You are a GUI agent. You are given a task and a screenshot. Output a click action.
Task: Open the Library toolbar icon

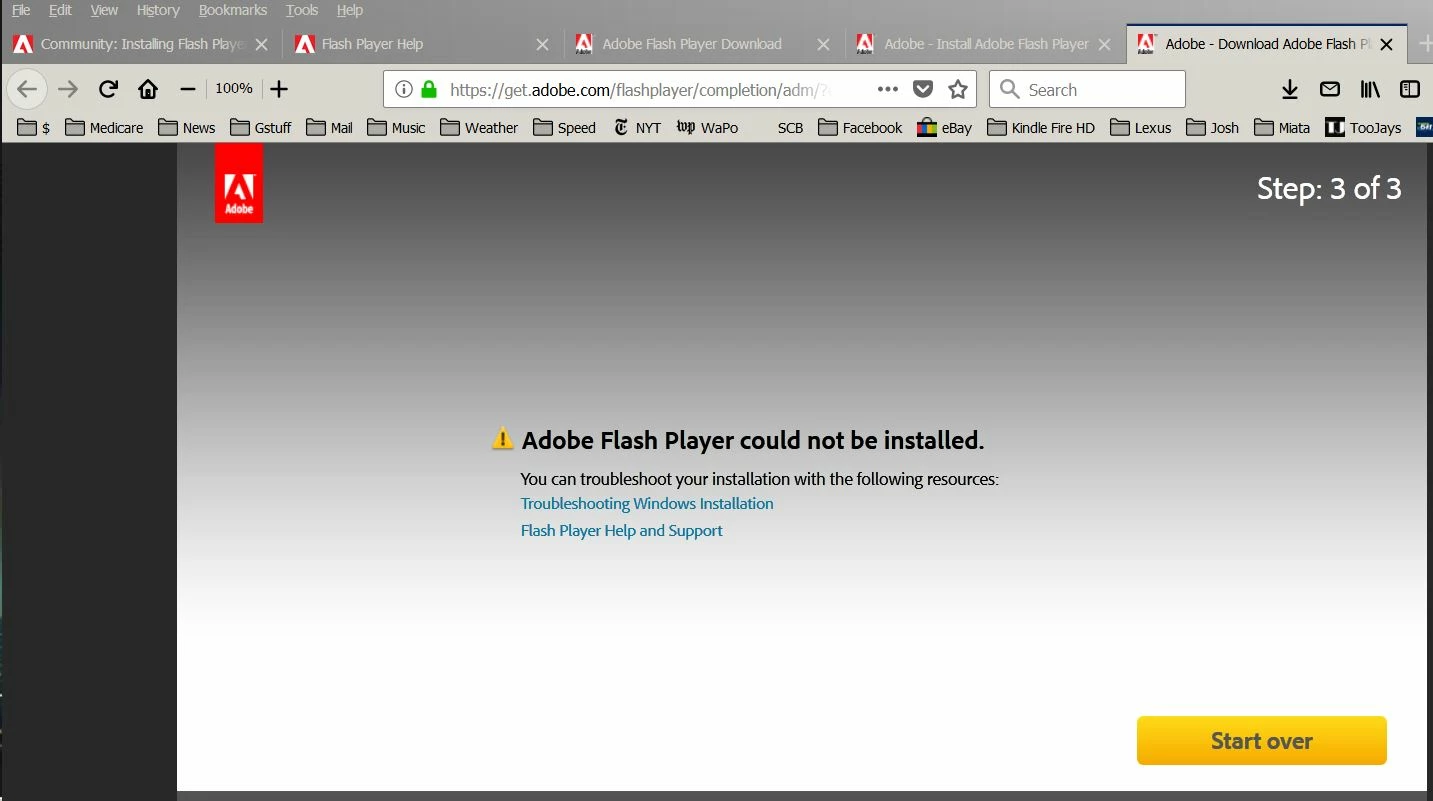[x=1370, y=89]
